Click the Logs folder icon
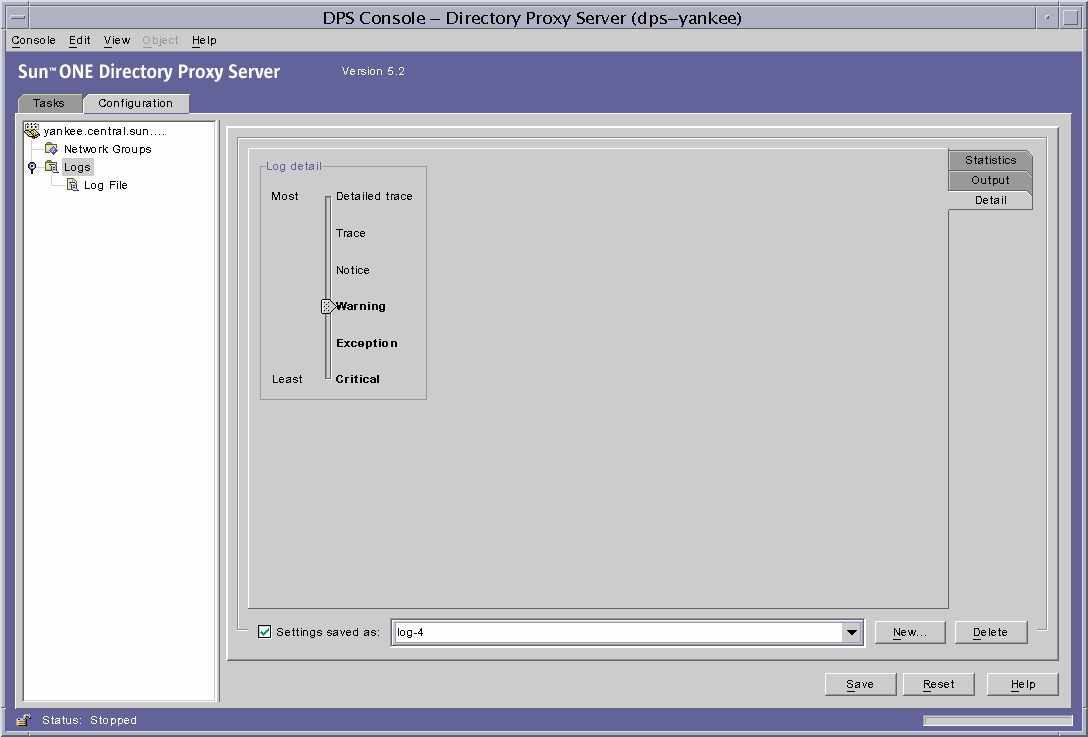The image size is (1088, 737). point(51,167)
